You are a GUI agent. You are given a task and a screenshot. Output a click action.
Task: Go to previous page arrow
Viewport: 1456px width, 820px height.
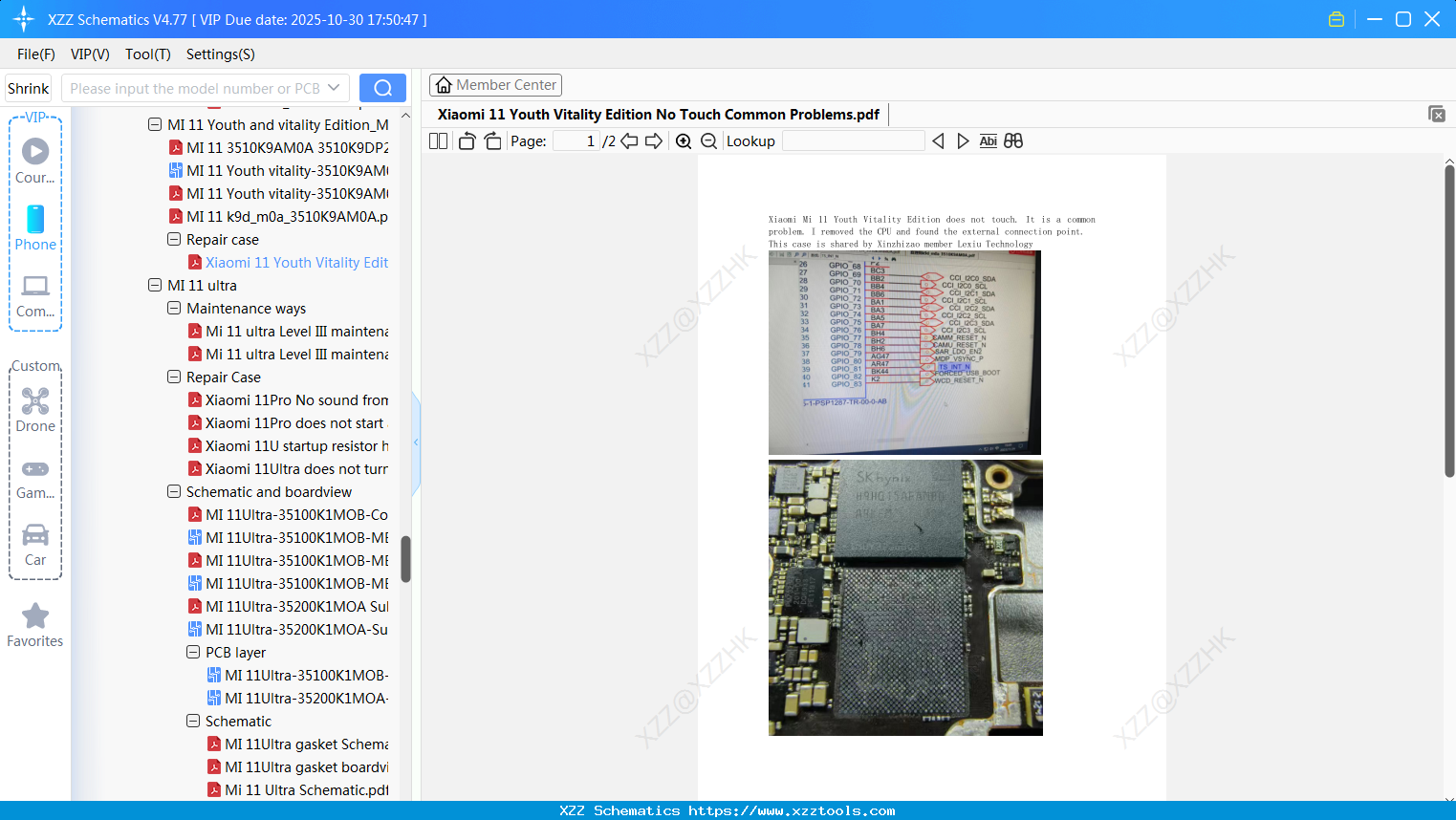pos(629,140)
